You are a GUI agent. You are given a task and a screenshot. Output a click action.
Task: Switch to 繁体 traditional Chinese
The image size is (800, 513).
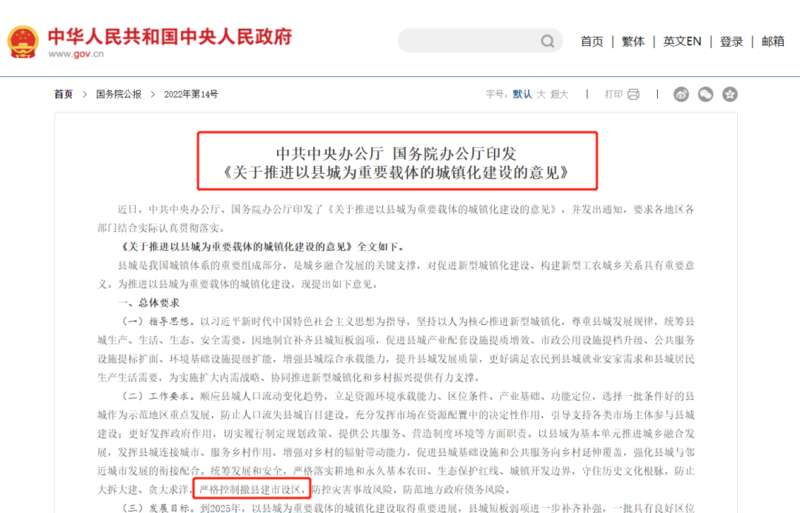click(633, 41)
